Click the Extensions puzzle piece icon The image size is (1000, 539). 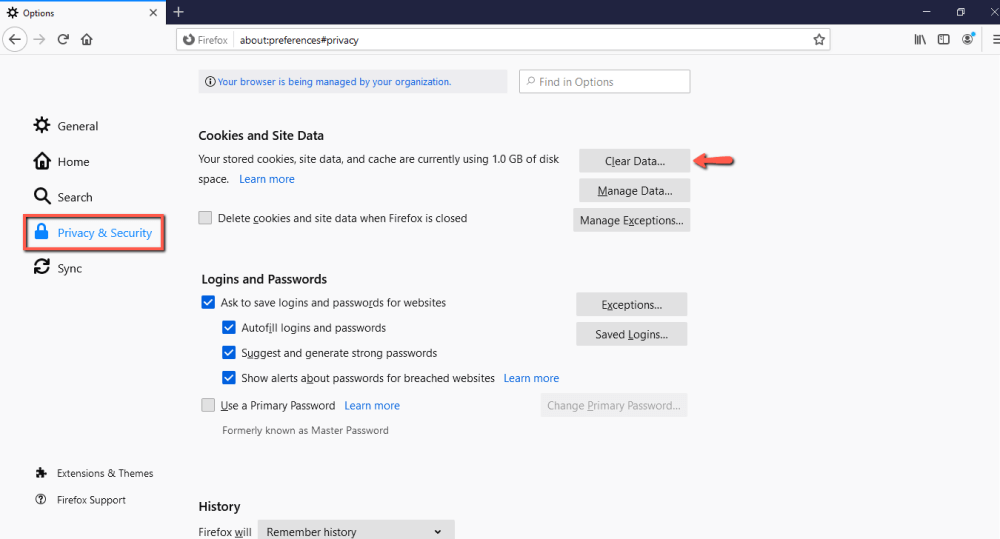(41, 473)
